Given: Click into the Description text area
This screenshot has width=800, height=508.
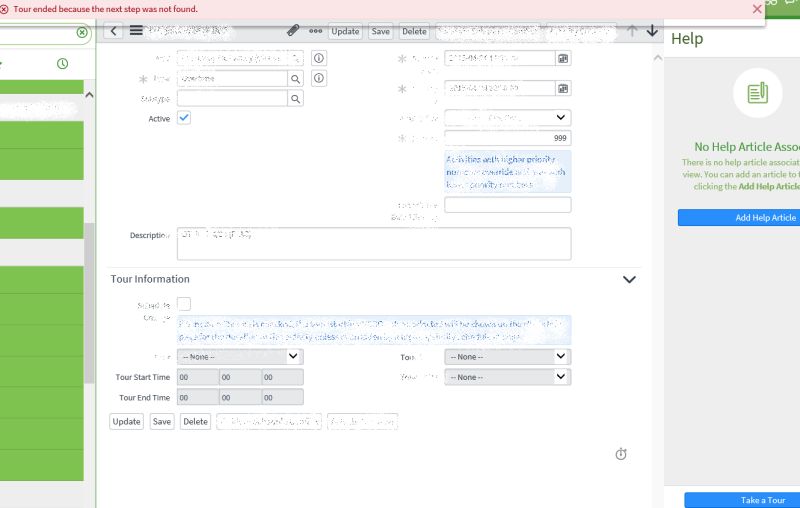Looking at the screenshot, I should (x=374, y=244).
